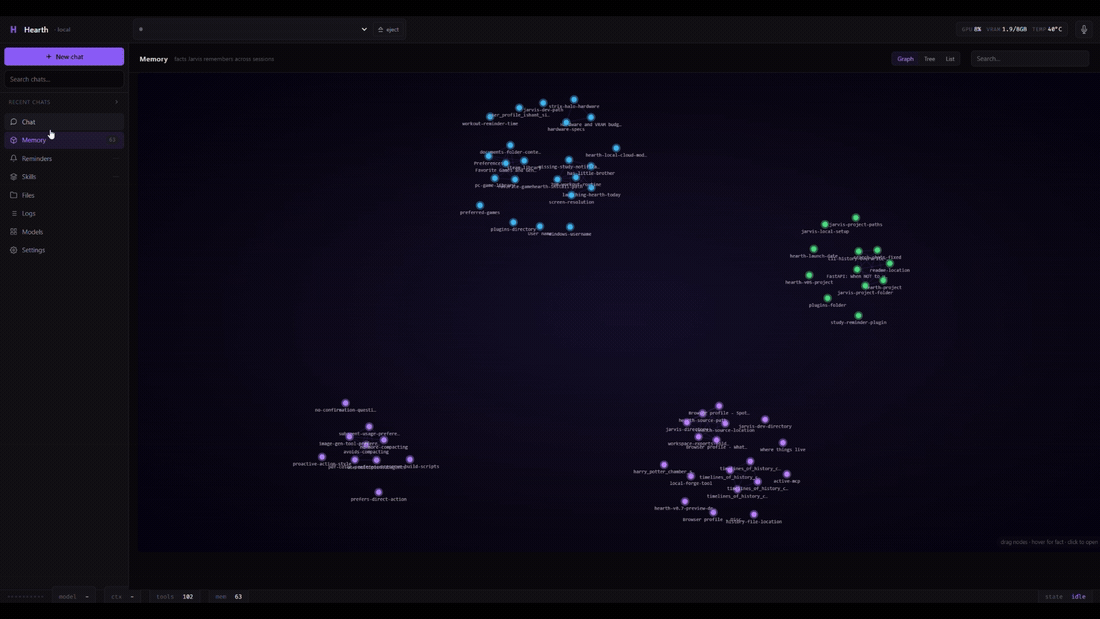
Task: Open the ctx dropdown in status bar
Action: [x=123, y=597]
